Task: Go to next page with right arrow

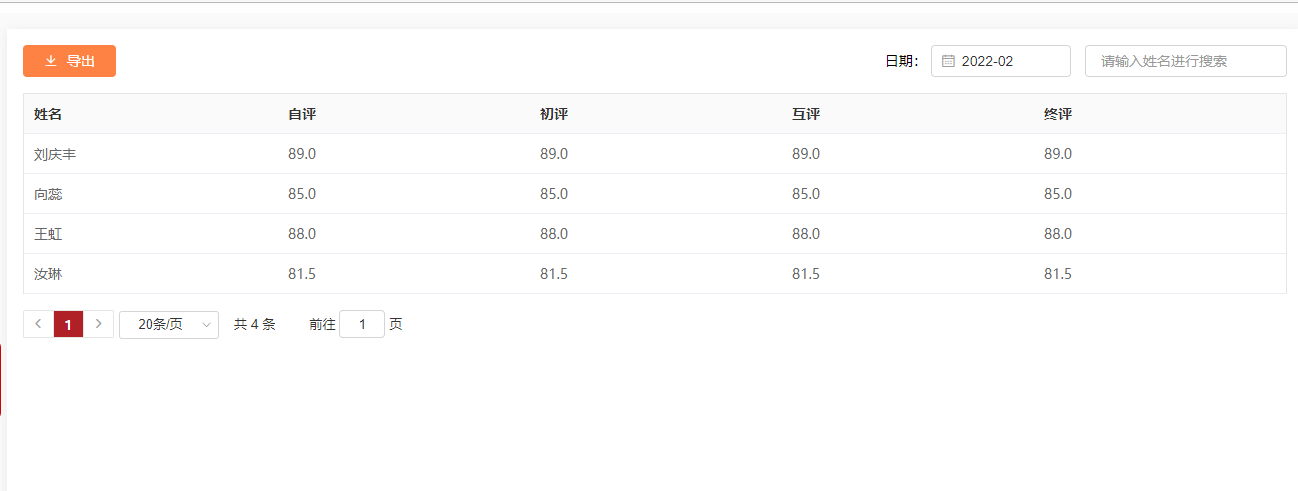Action: (x=98, y=324)
